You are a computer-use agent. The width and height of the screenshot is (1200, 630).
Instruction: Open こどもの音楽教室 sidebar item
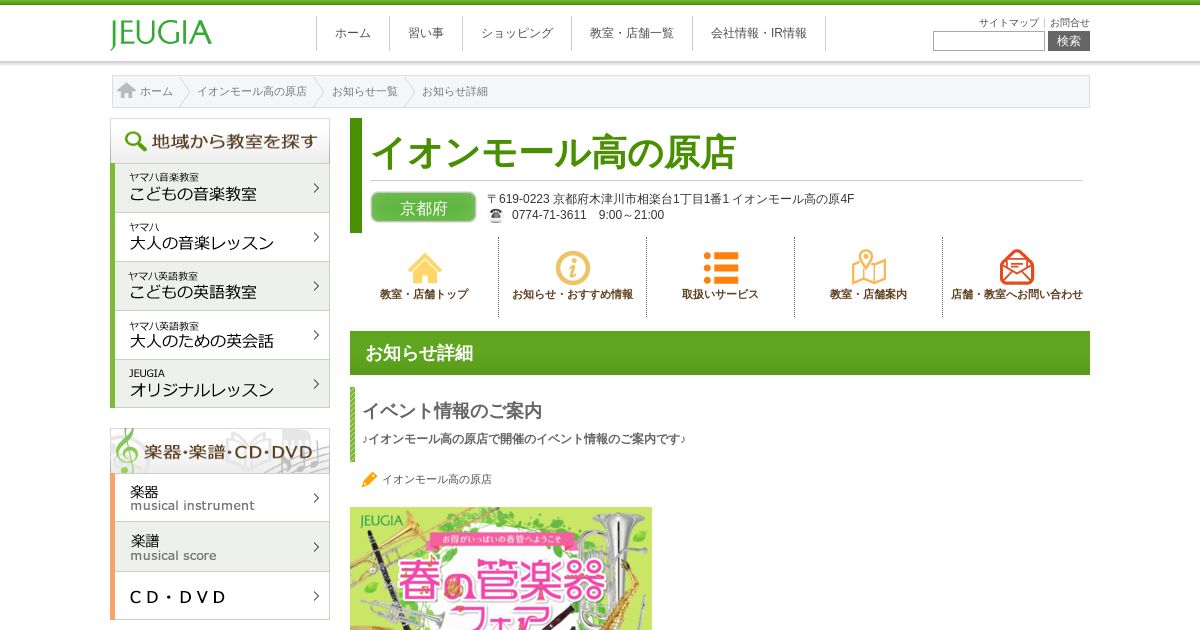pos(220,188)
